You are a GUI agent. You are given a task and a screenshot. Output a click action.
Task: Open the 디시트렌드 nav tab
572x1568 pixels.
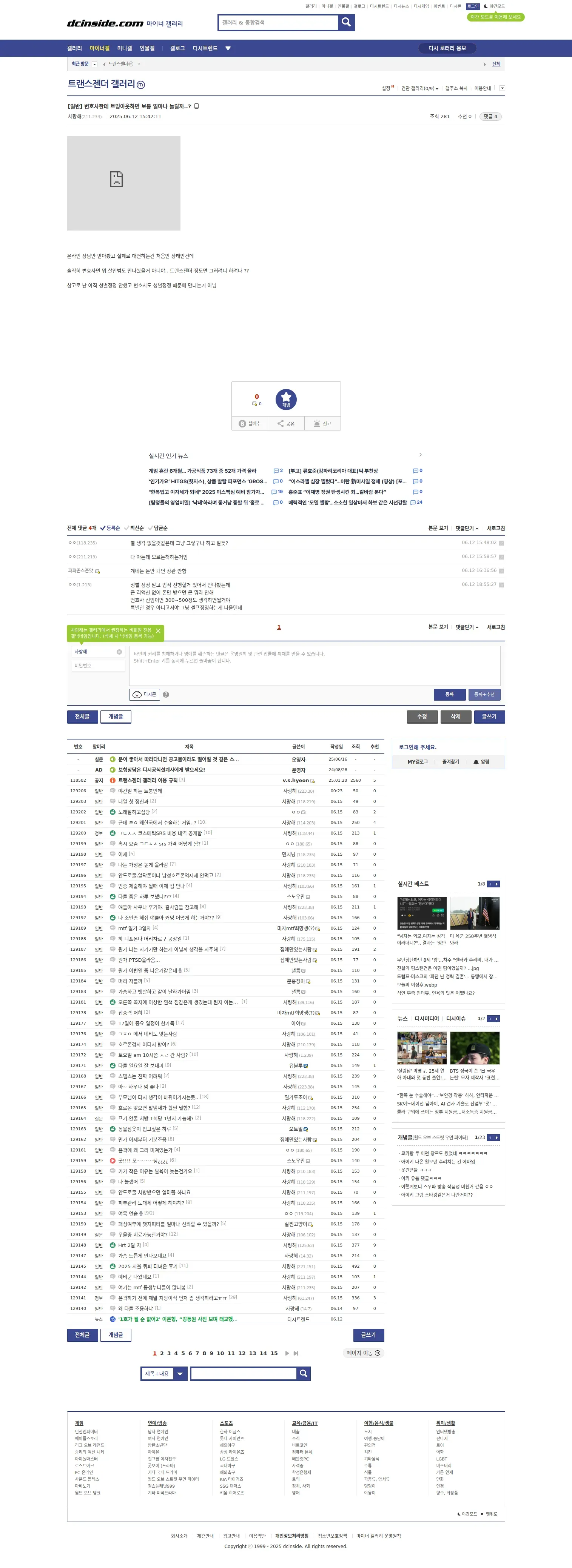coord(205,49)
